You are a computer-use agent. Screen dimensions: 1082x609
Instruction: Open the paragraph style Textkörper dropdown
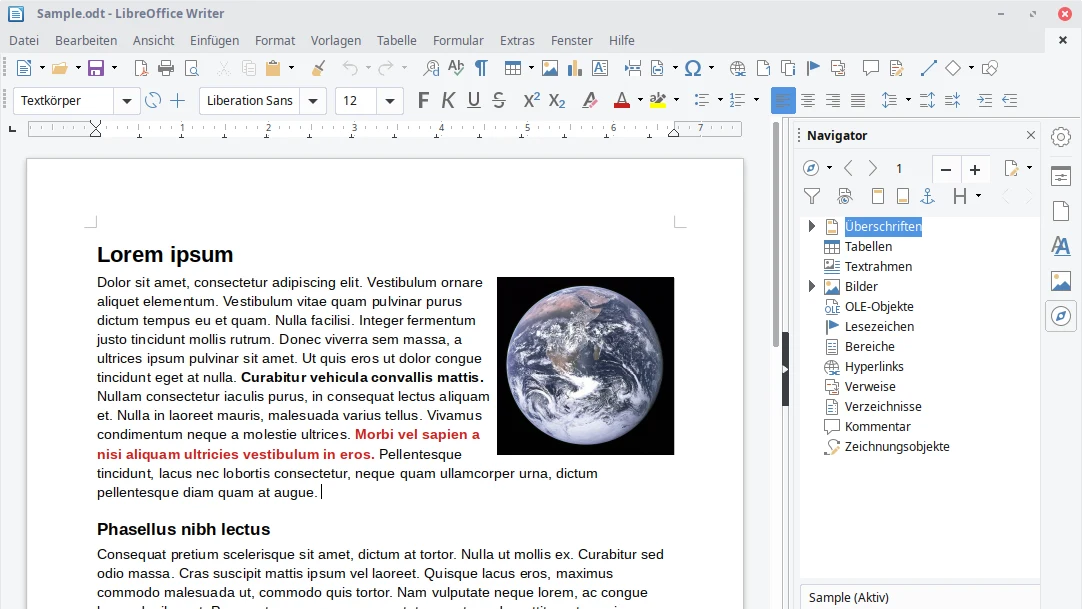(127, 101)
